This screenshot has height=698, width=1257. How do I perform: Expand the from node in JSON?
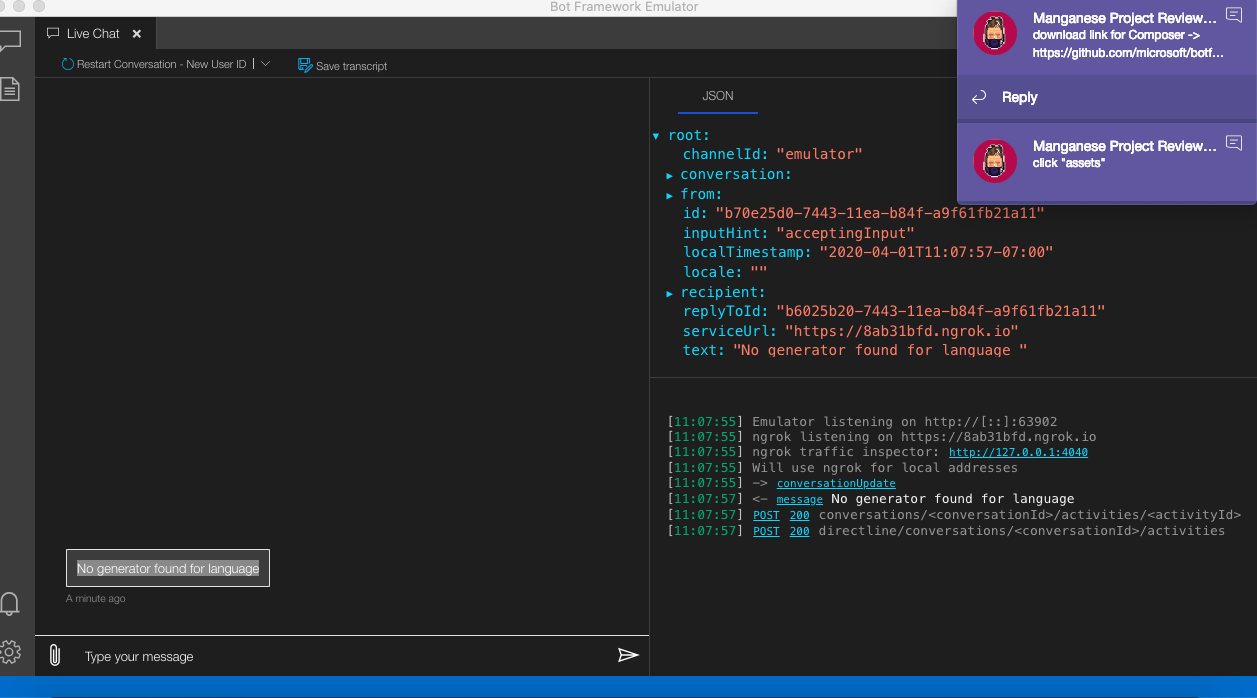(x=670, y=194)
